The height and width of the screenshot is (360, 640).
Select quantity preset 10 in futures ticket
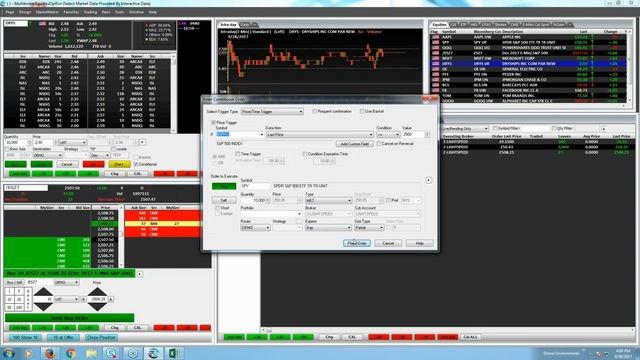click(9, 299)
